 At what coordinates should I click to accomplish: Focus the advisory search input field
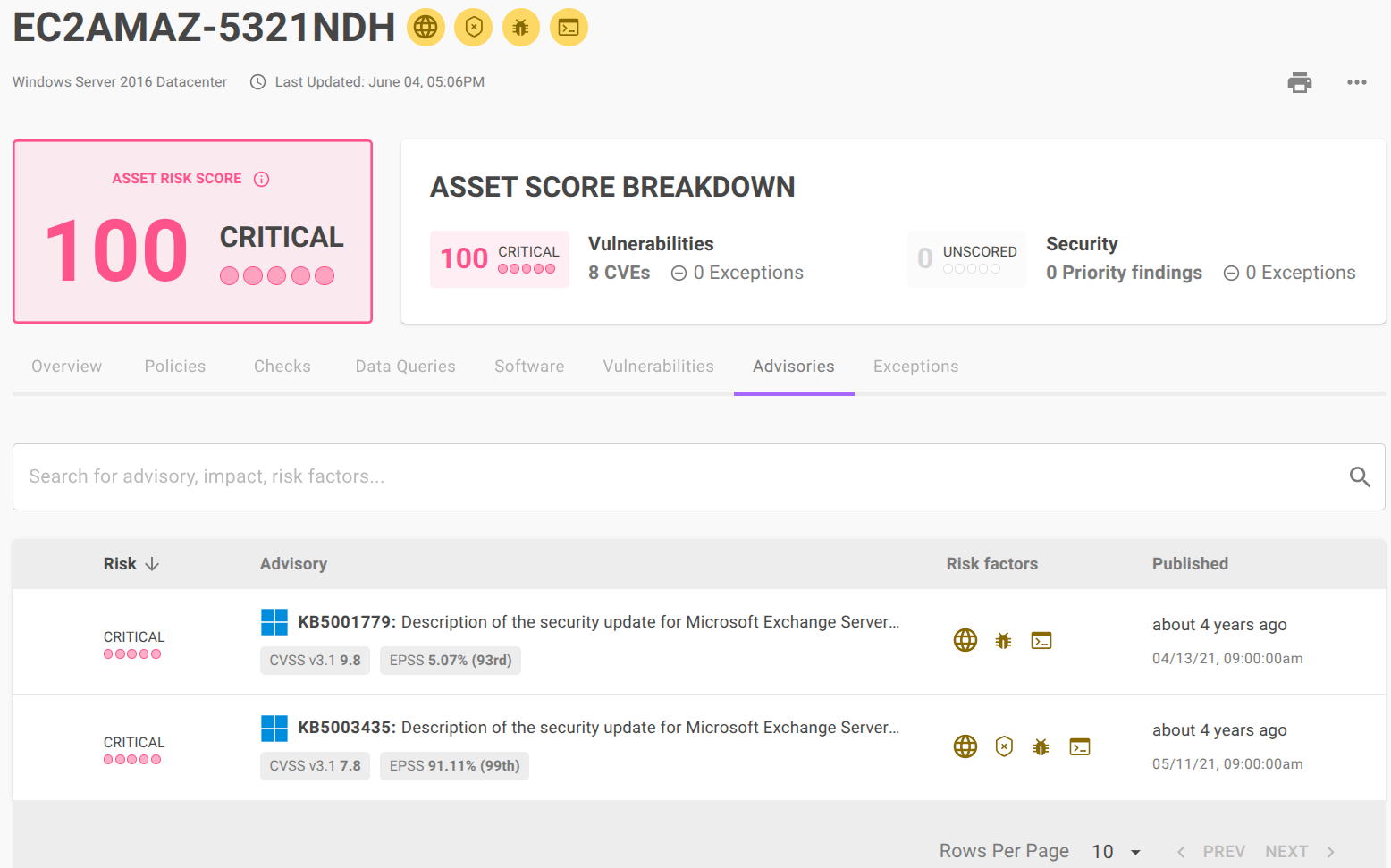[x=679, y=476]
